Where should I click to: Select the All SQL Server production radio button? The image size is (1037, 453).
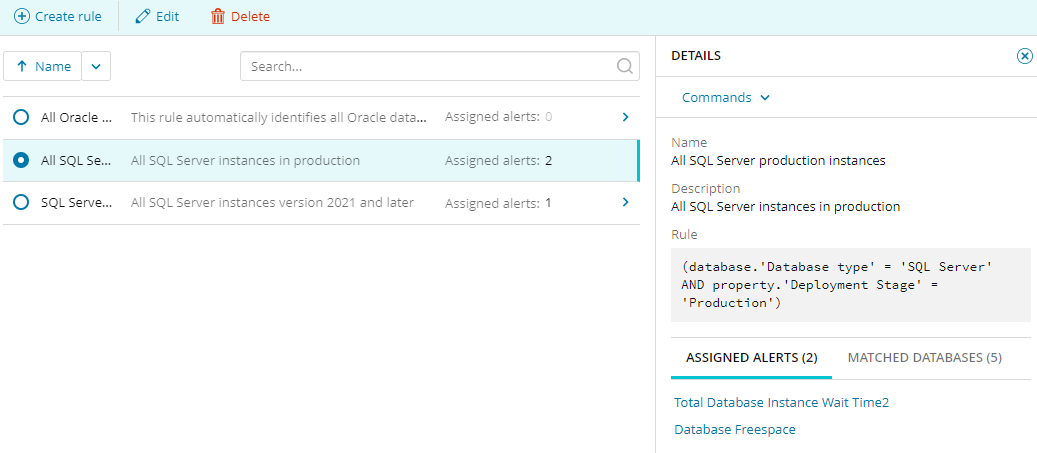(21, 160)
